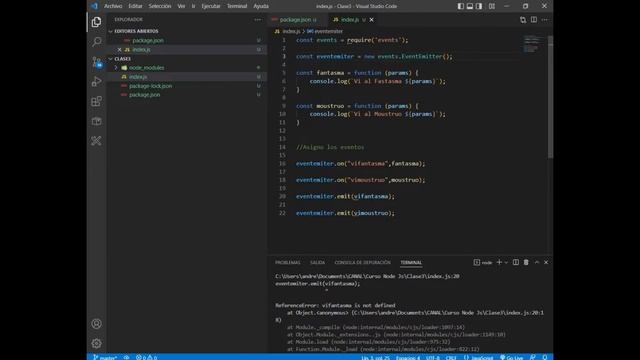Open the changes compare icon in editor toolbar
The height and width of the screenshot is (360, 640).
tap(523, 20)
